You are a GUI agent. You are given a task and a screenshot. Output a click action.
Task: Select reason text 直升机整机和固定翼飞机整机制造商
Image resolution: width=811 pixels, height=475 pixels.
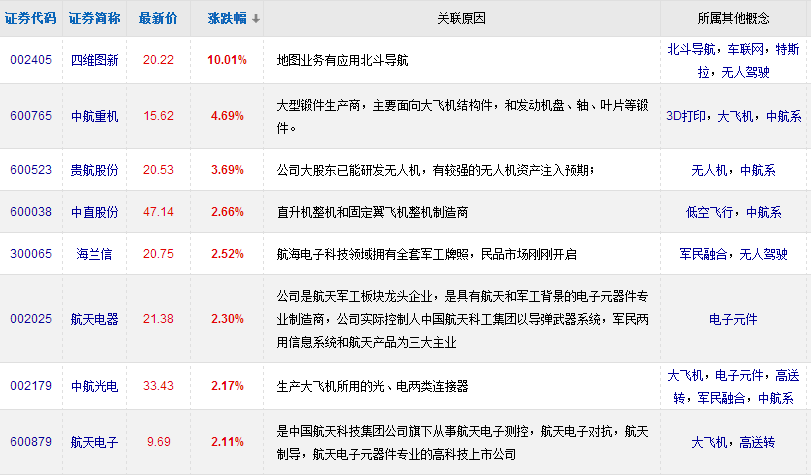(372, 212)
